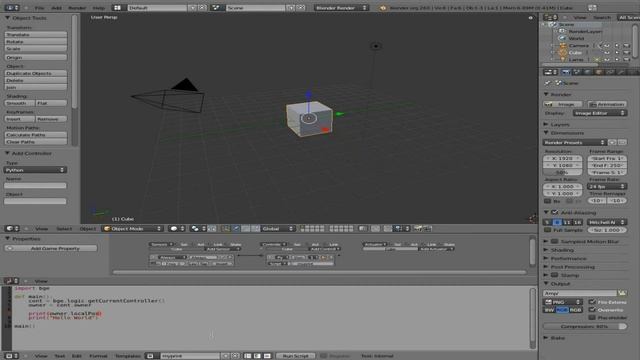
Task: Click the Run Script button
Action: pos(296,356)
